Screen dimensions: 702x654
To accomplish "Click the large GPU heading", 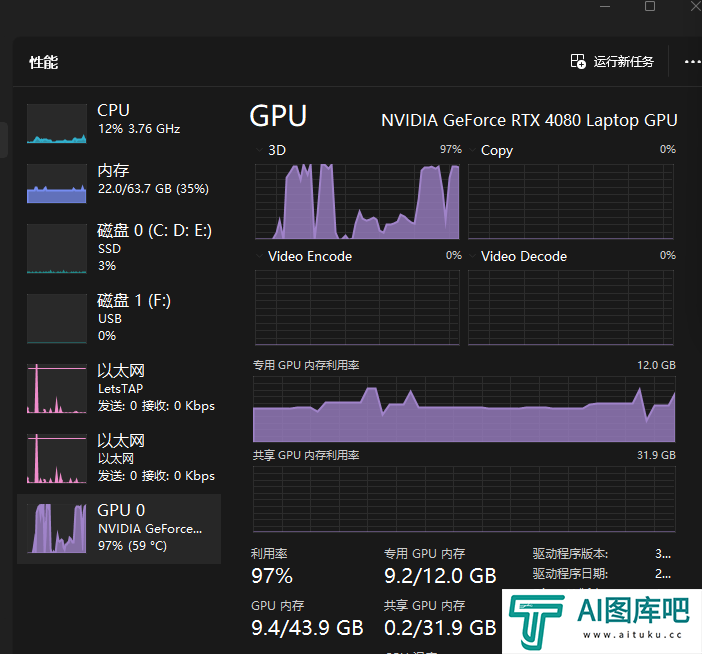I will (278, 116).
